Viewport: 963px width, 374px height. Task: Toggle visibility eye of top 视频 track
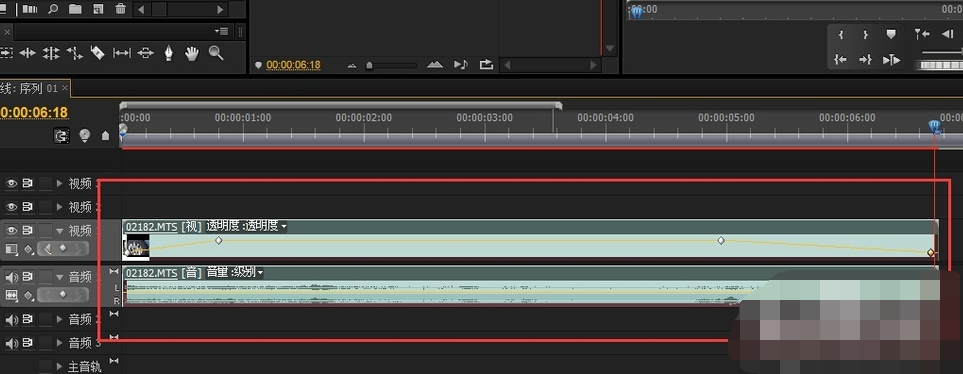[11, 183]
